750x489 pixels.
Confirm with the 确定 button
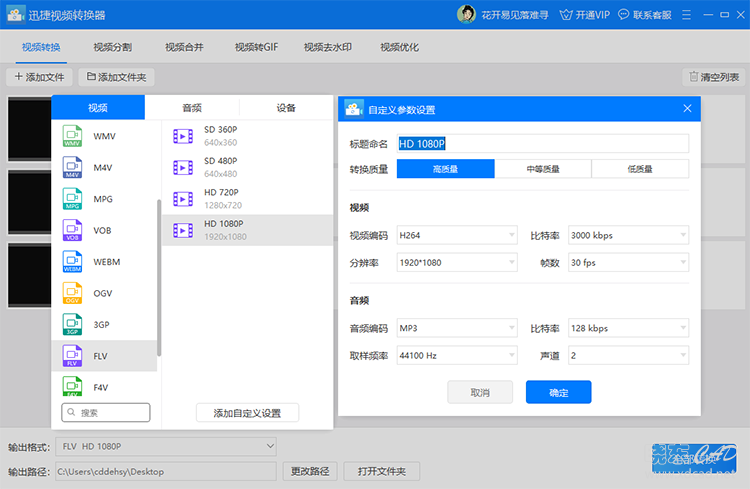click(x=558, y=392)
